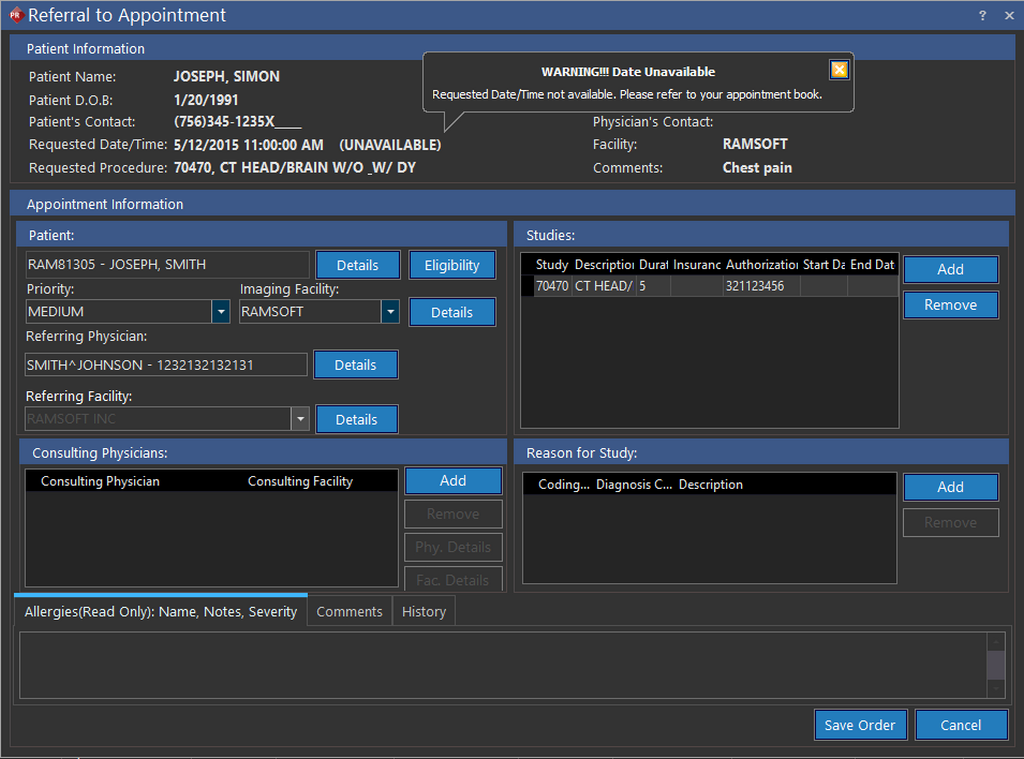Click the Referring Physician input field

[x=166, y=365]
